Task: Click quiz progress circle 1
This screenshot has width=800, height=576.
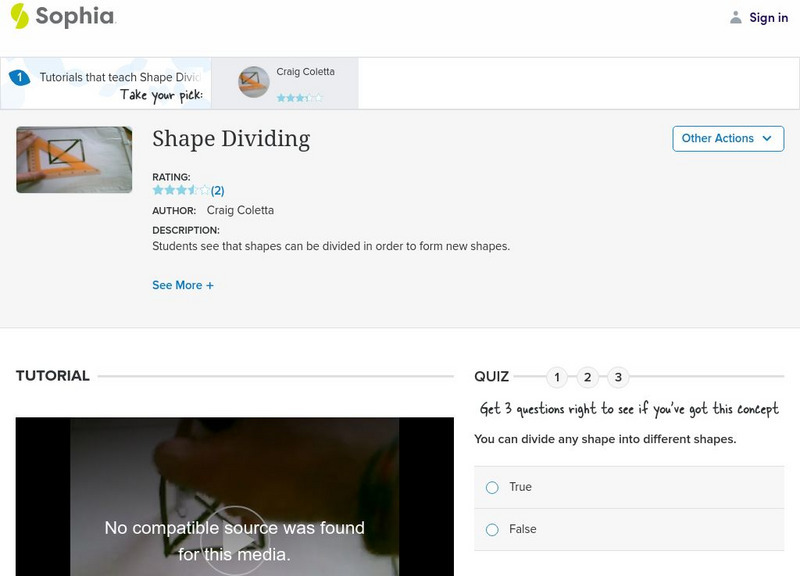Action: pos(557,377)
